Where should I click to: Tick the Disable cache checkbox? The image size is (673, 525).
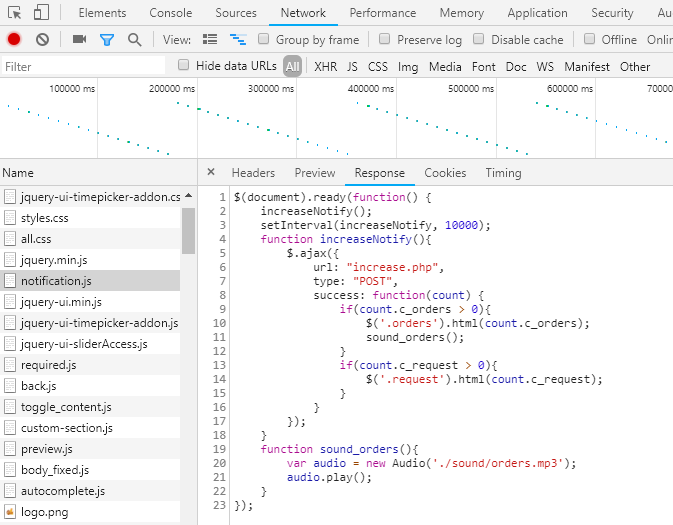click(x=479, y=39)
